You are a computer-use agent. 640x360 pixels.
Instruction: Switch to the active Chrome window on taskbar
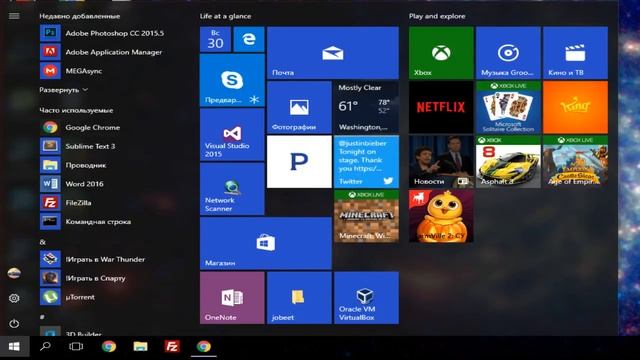pyautogui.click(x=204, y=347)
